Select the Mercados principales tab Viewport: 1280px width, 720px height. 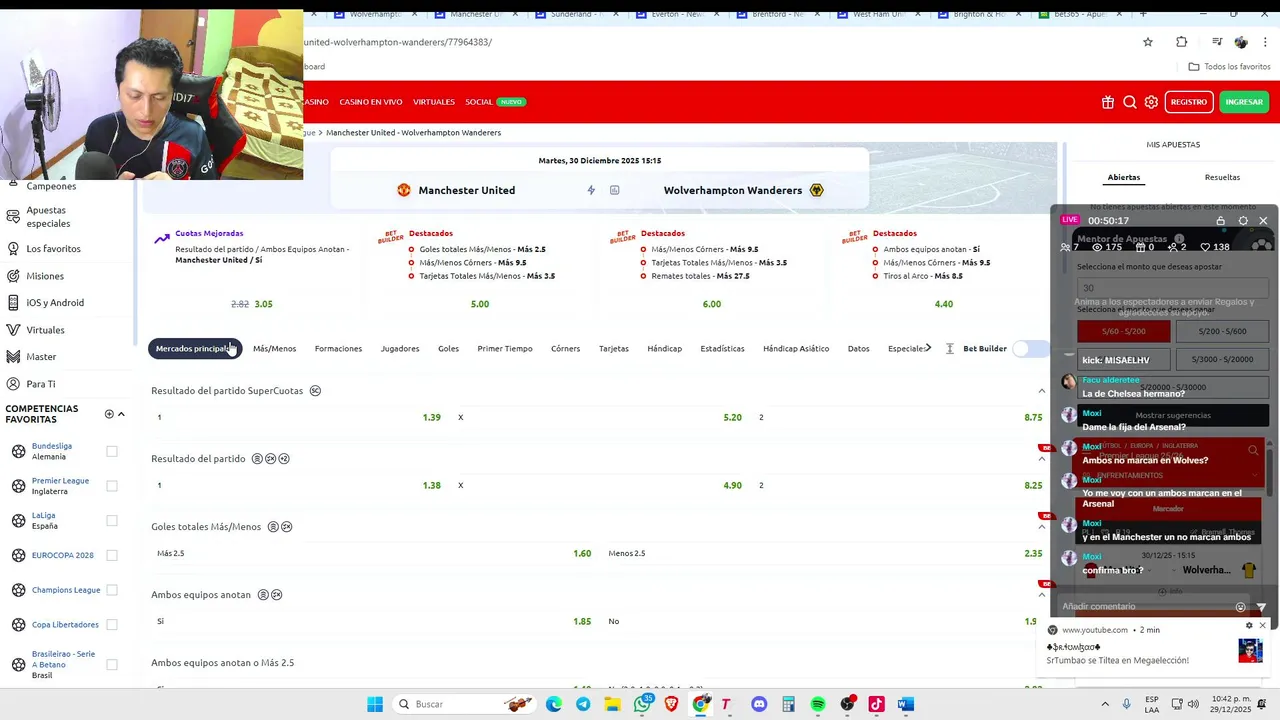pos(194,349)
